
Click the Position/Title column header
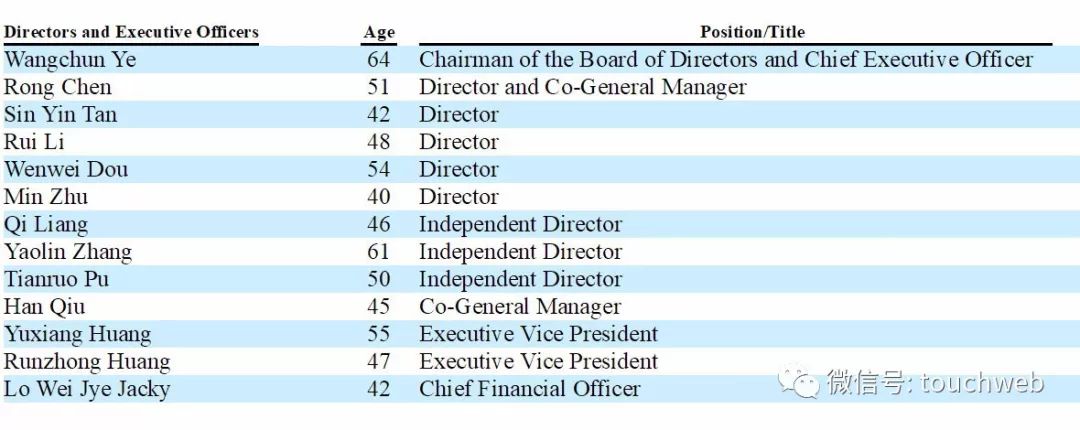point(752,32)
